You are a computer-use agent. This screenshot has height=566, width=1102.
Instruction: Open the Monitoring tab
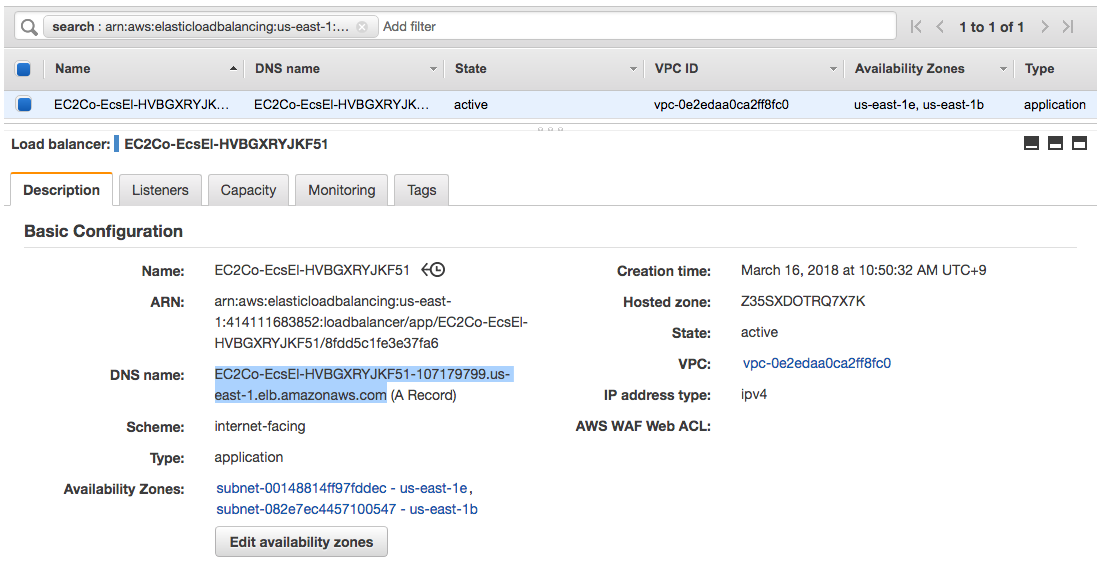[341, 190]
